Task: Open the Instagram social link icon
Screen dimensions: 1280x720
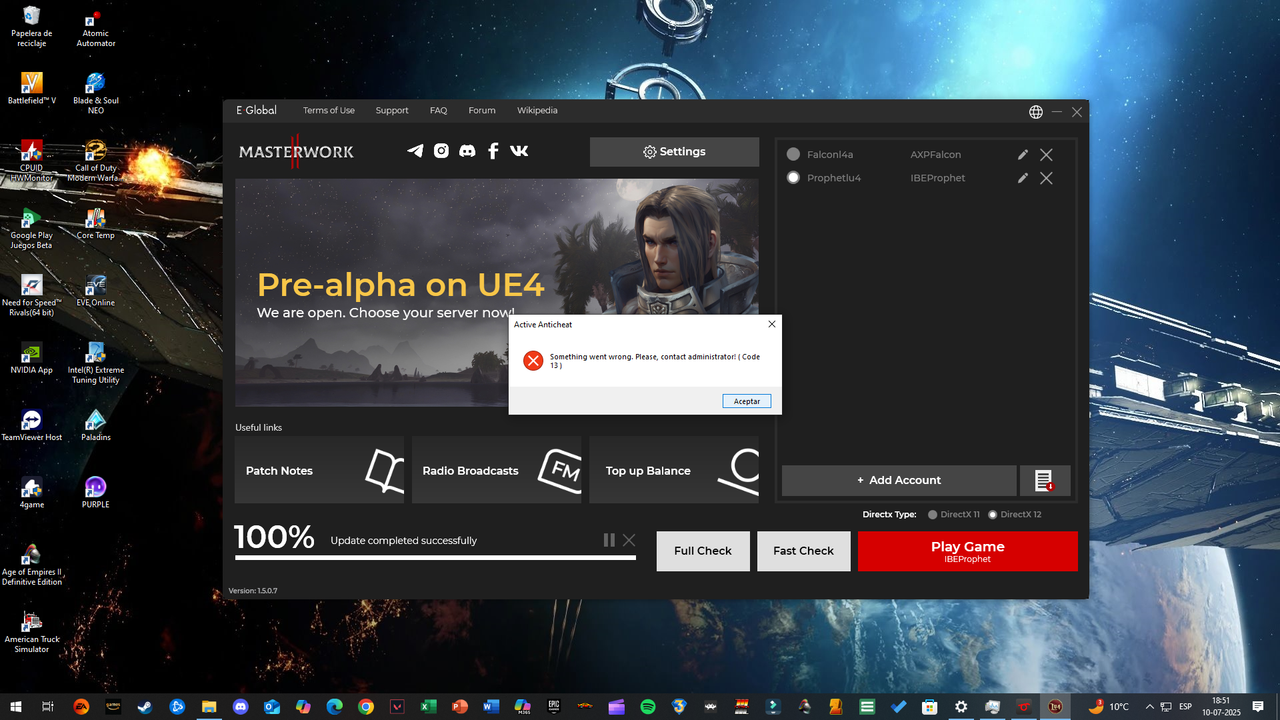Action: [441, 151]
